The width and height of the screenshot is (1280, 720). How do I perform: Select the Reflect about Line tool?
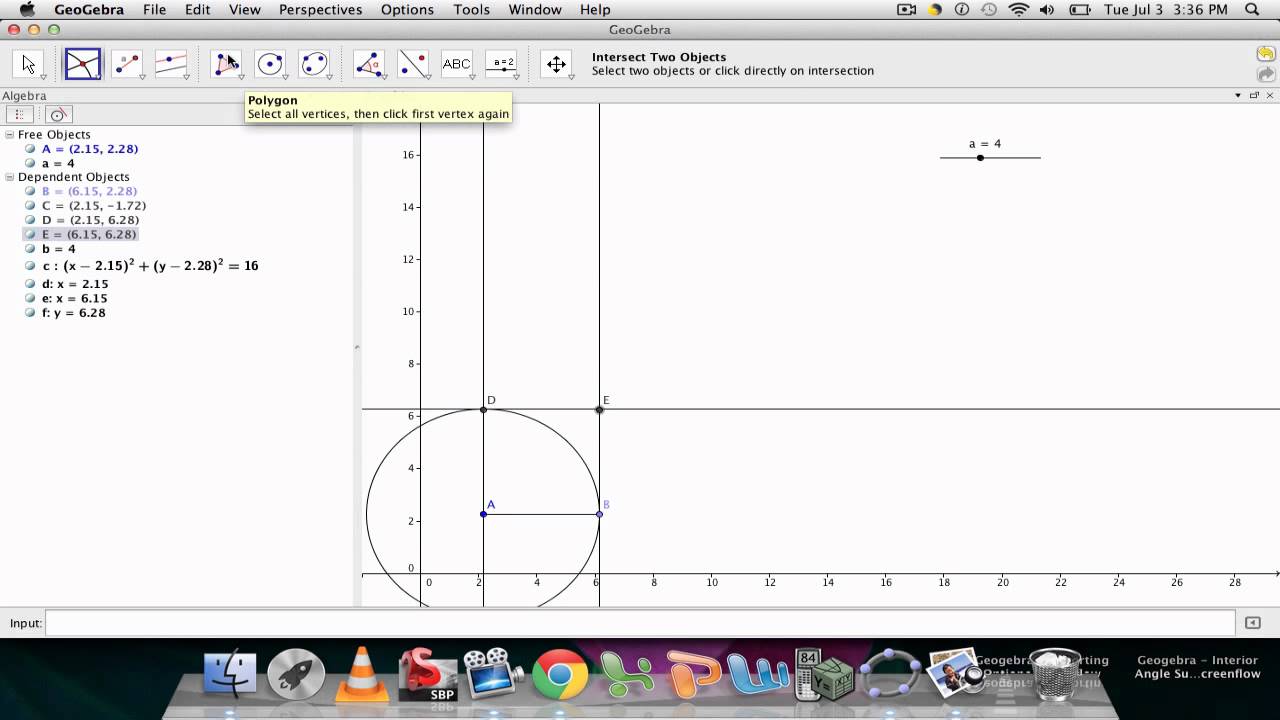pyautogui.click(x=413, y=65)
